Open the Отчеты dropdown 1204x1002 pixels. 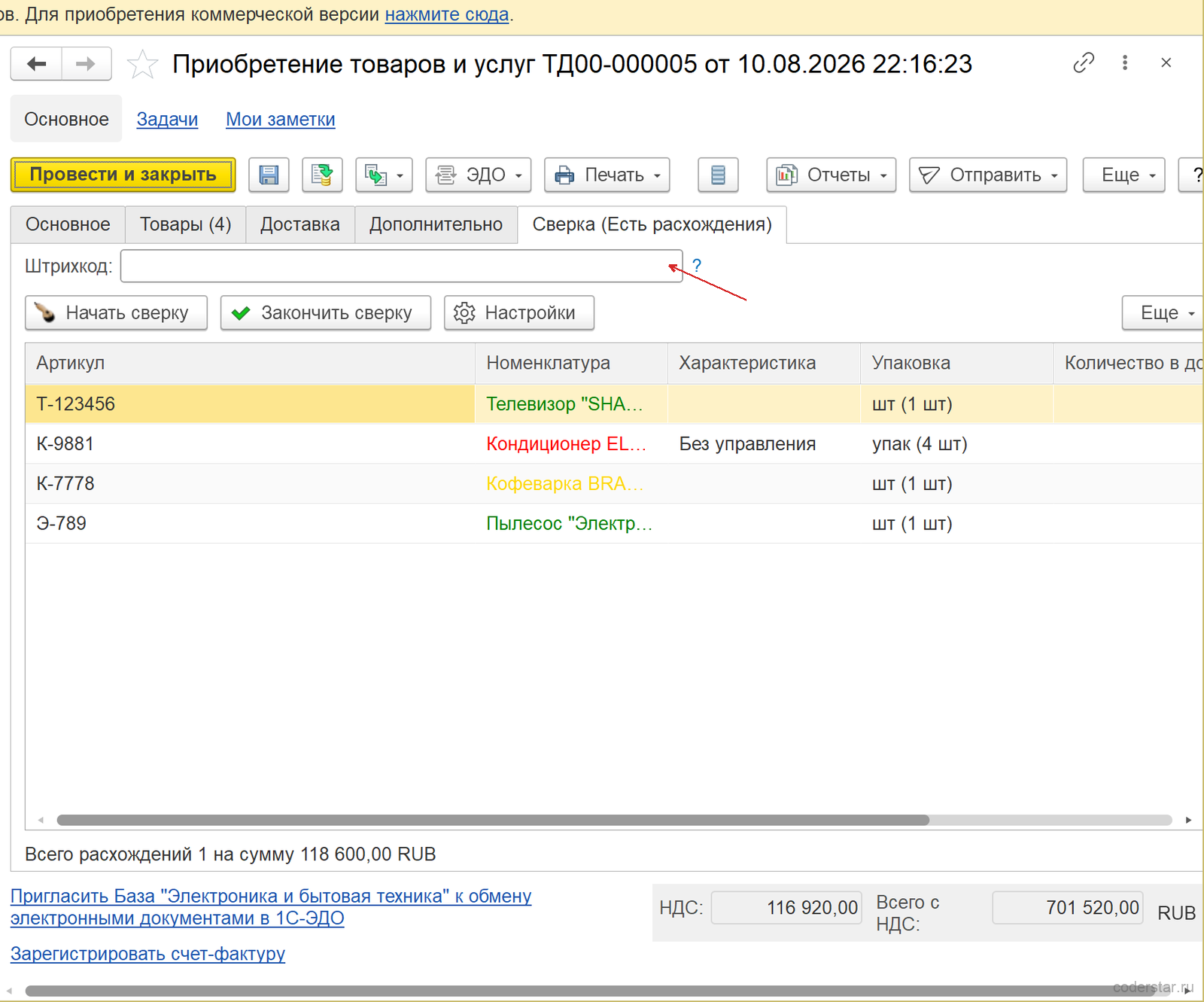click(x=831, y=175)
